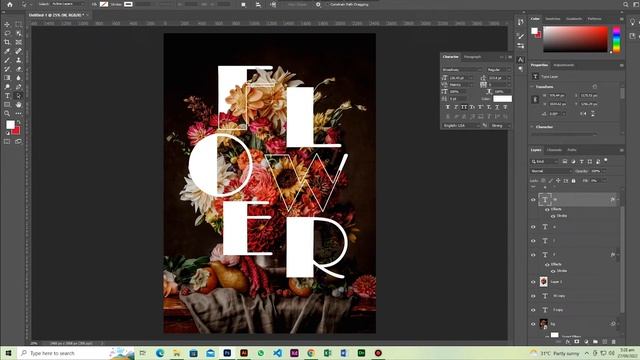Hide Layer 1 in the Layers panel
Image resolution: width=640 pixels, height=360 pixels.
[533, 282]
